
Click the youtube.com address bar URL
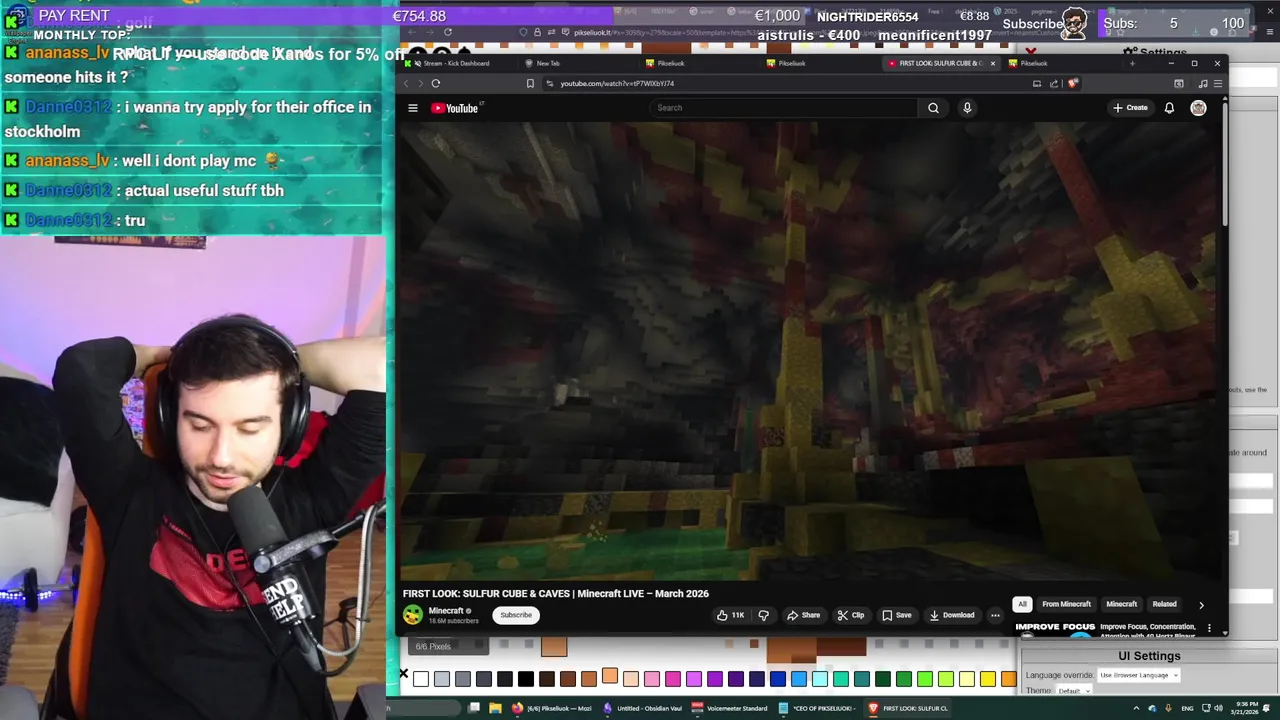click(617, 84)
